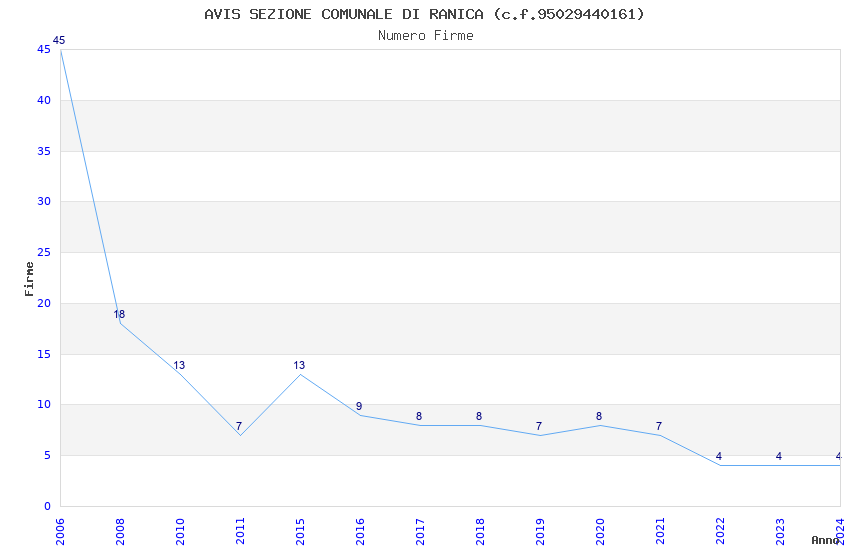Click y-axis tick value 15

(x=44, y=354)
